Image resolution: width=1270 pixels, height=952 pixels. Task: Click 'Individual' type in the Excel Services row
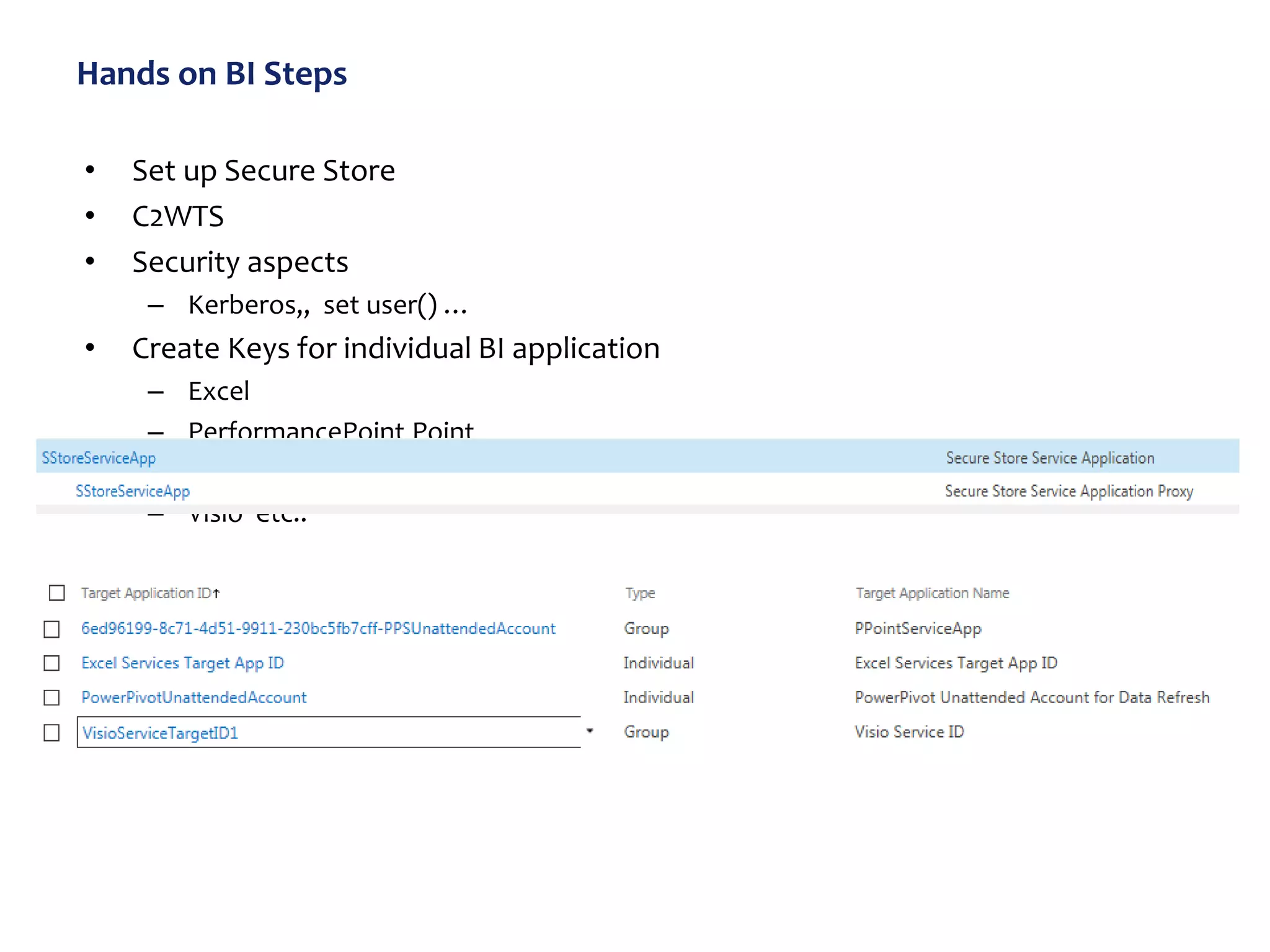point(659,663)
